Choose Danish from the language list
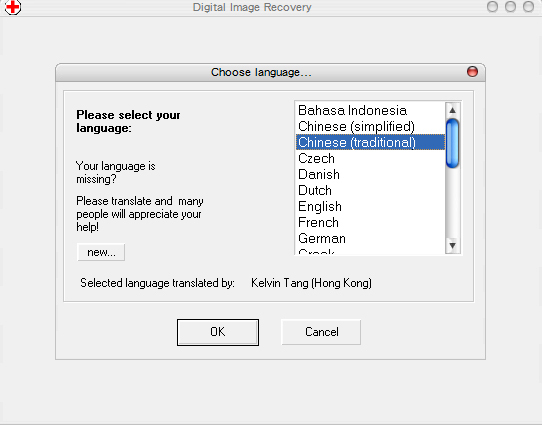Image resolution: width=542 pixels, height=425 pixels. pos(370,174)
